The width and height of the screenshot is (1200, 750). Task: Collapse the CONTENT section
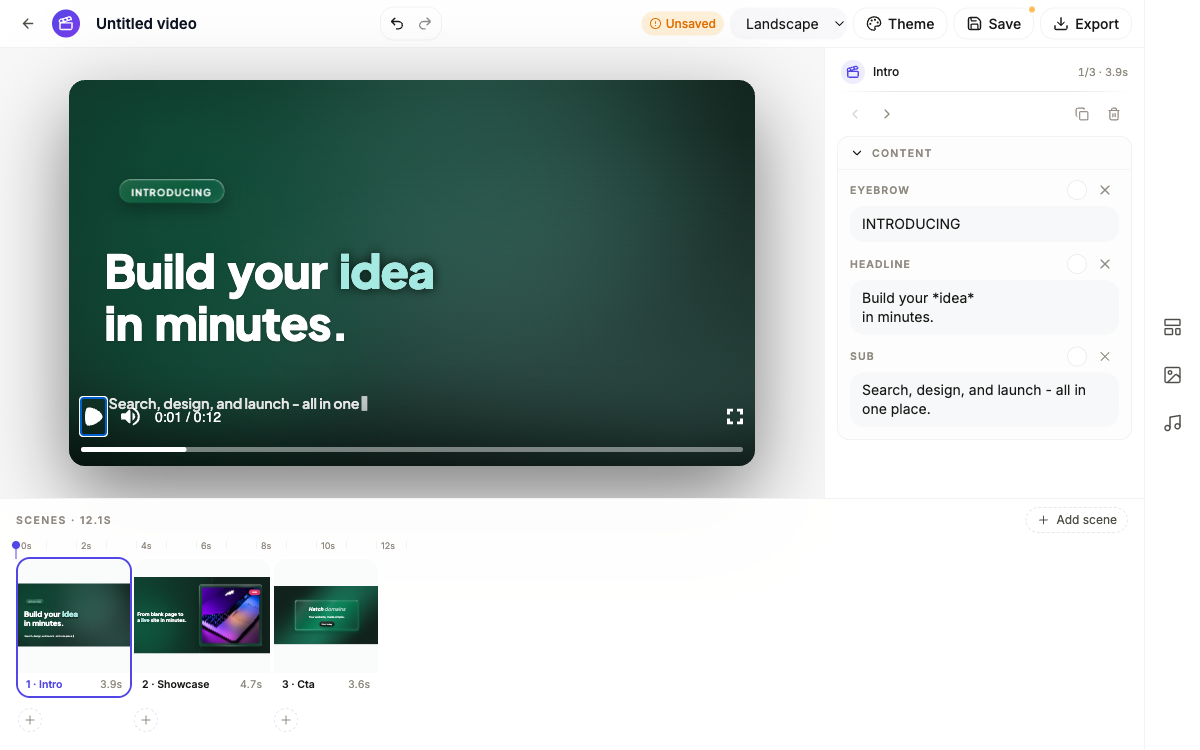click(x=857, y=153)
